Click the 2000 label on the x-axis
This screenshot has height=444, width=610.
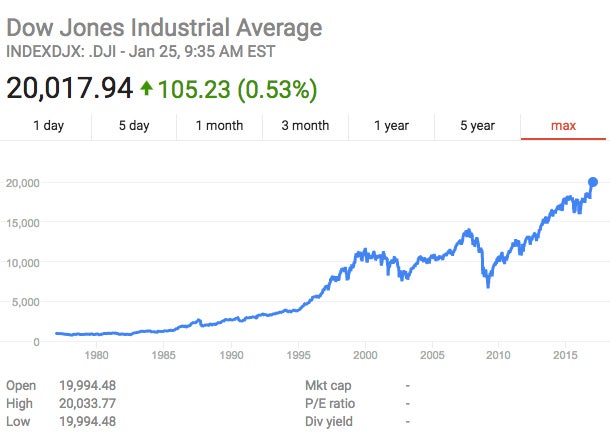point(365,355)
